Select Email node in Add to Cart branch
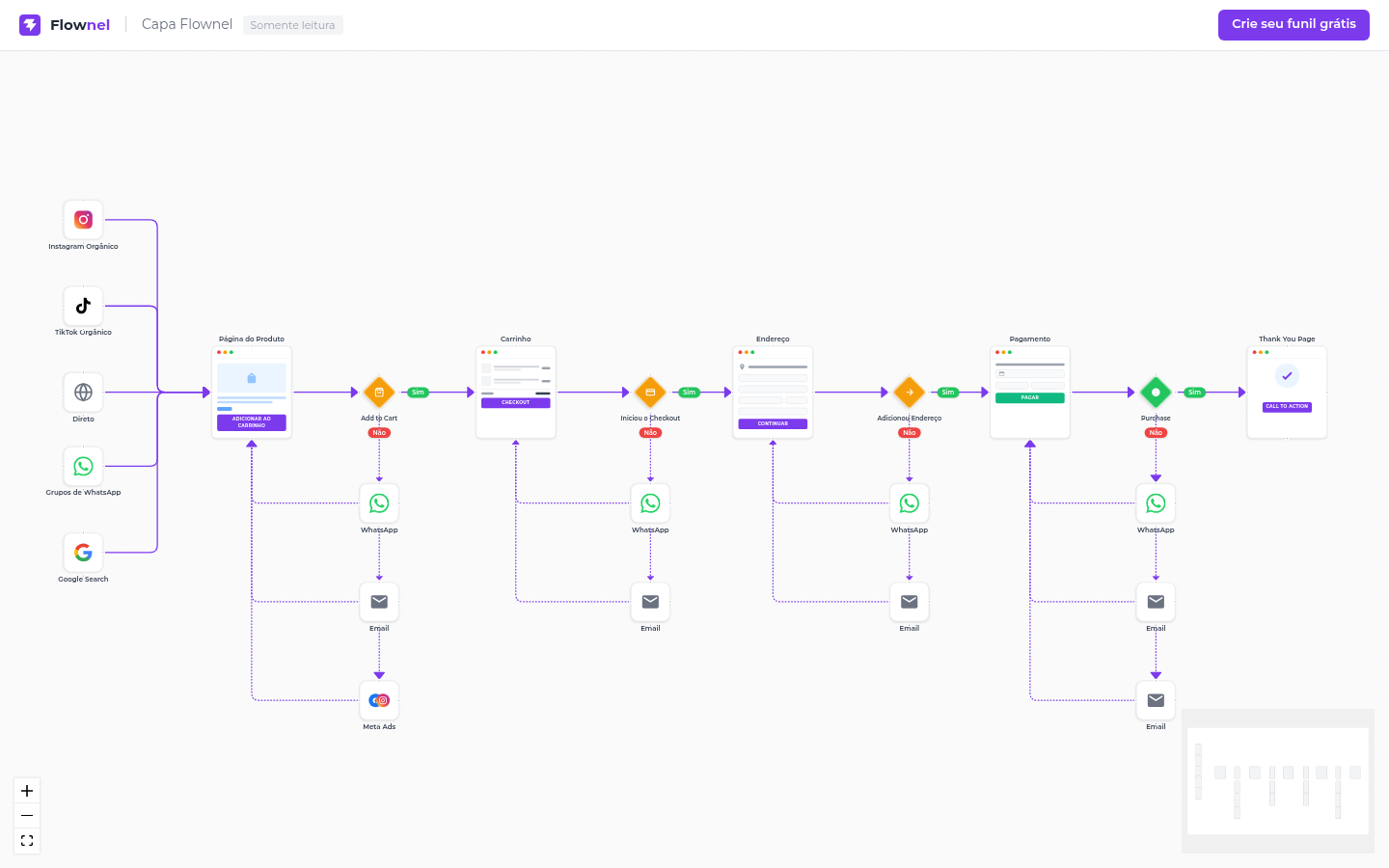Image resolution: width=1389 pixels, height=868 pixels. pos(379,602)
